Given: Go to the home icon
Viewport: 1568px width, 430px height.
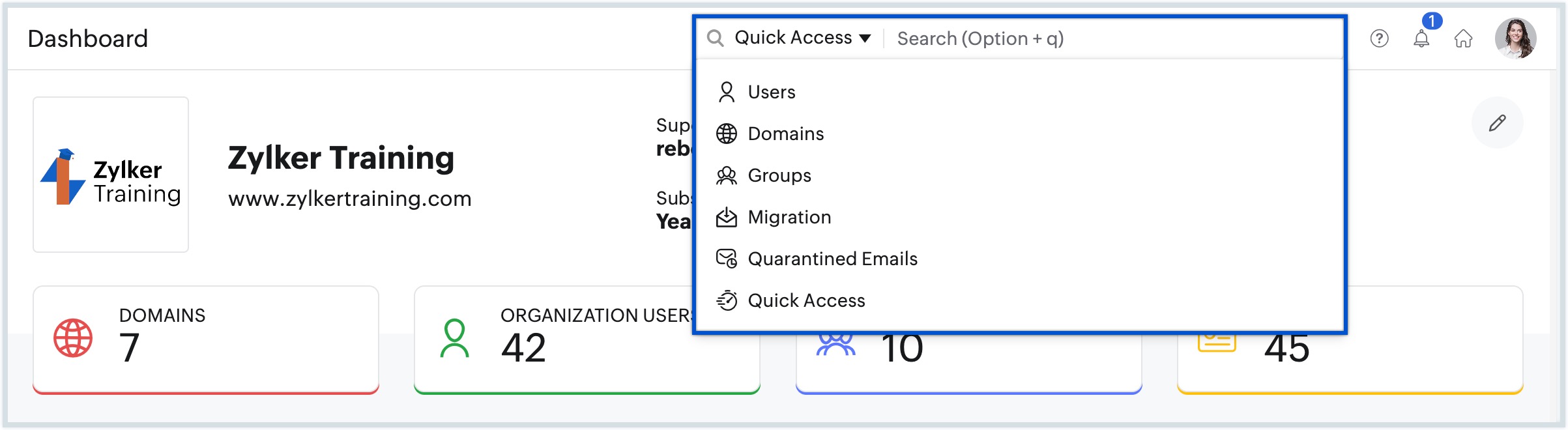Looking at the screenshot, I should 1463,39.
